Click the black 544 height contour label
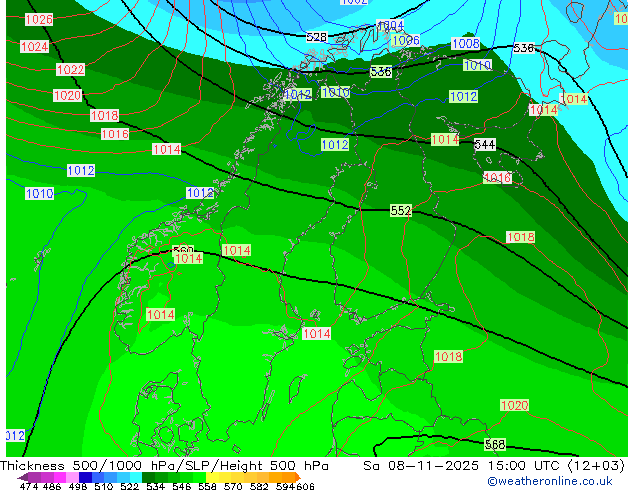 484,144
